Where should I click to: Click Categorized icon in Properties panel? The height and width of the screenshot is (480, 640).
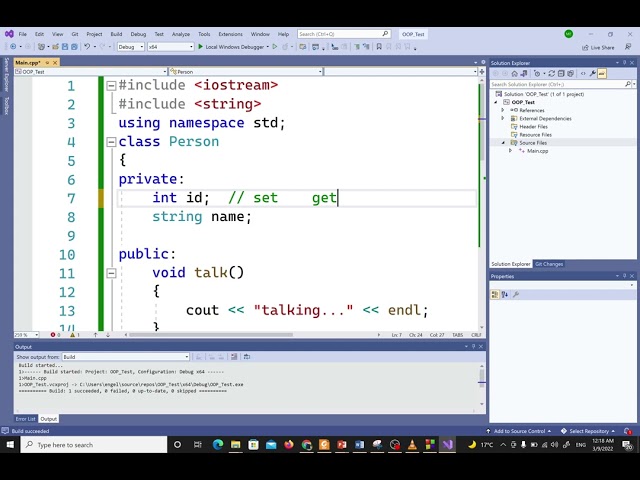(x=495, y=294)
